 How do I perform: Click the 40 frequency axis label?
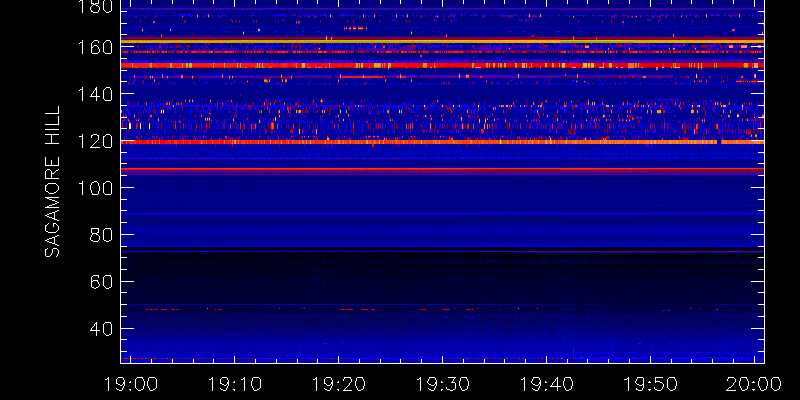click(100, 329)
